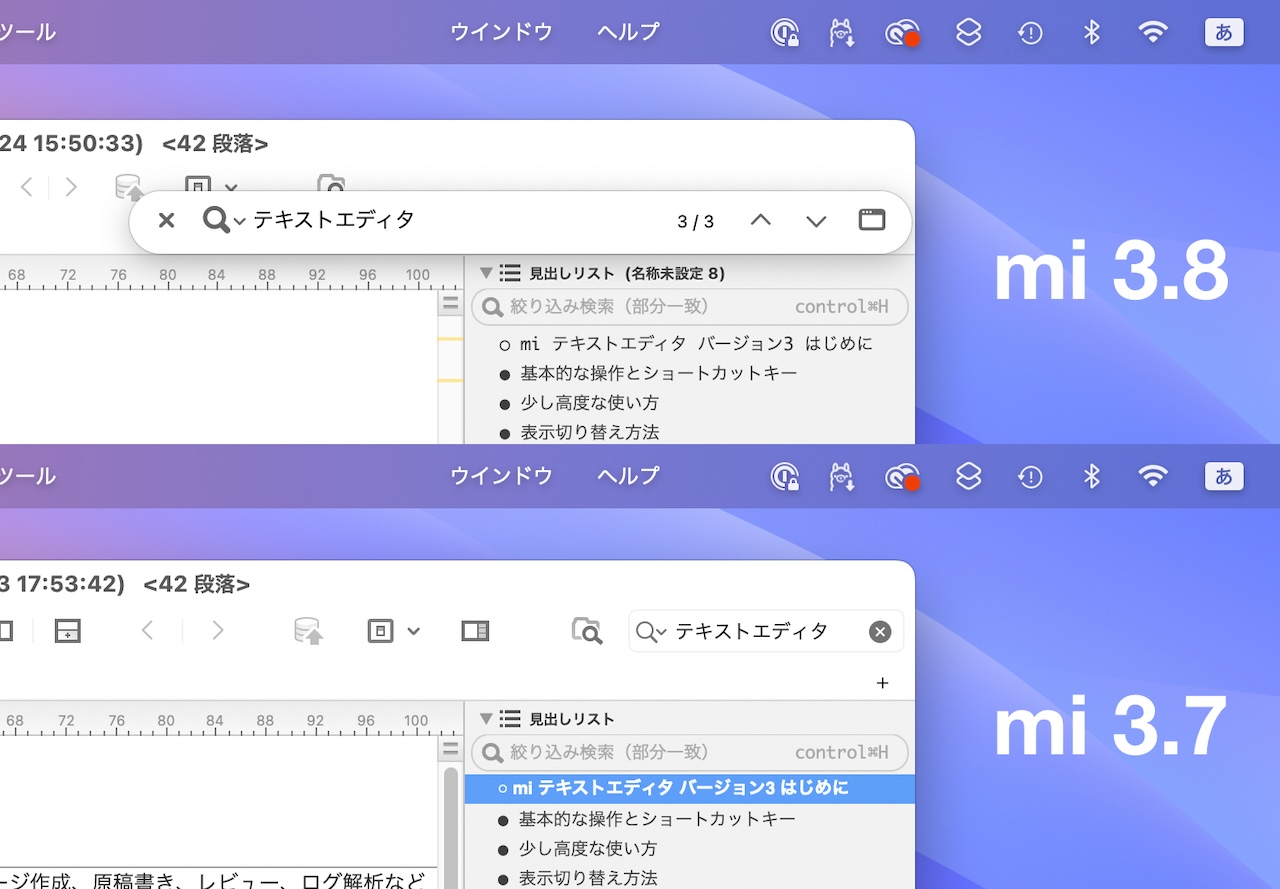
Task: Click square layout icon in mi 3.7 toolbar
Action: [381, 631]
